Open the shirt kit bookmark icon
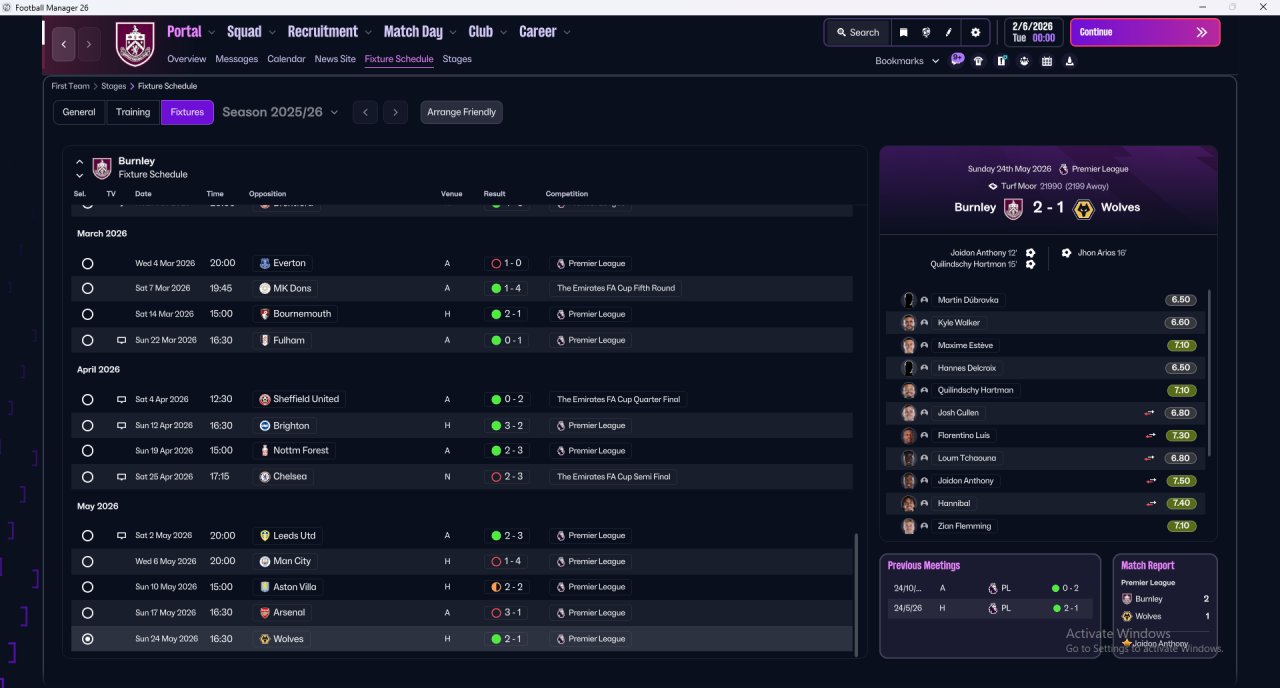The image size is (1280, 688). point(978,61)
